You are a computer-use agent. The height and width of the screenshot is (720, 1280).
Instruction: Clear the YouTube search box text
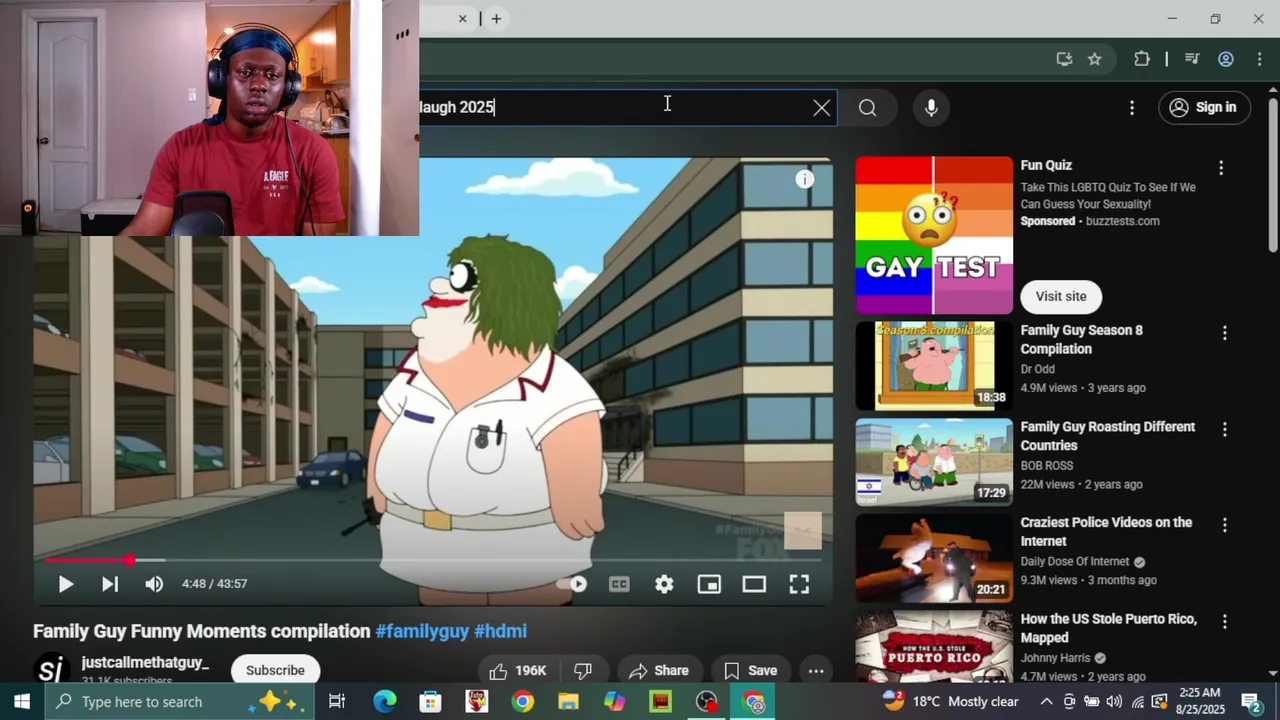pyautogui.click(x=821, y=108)
